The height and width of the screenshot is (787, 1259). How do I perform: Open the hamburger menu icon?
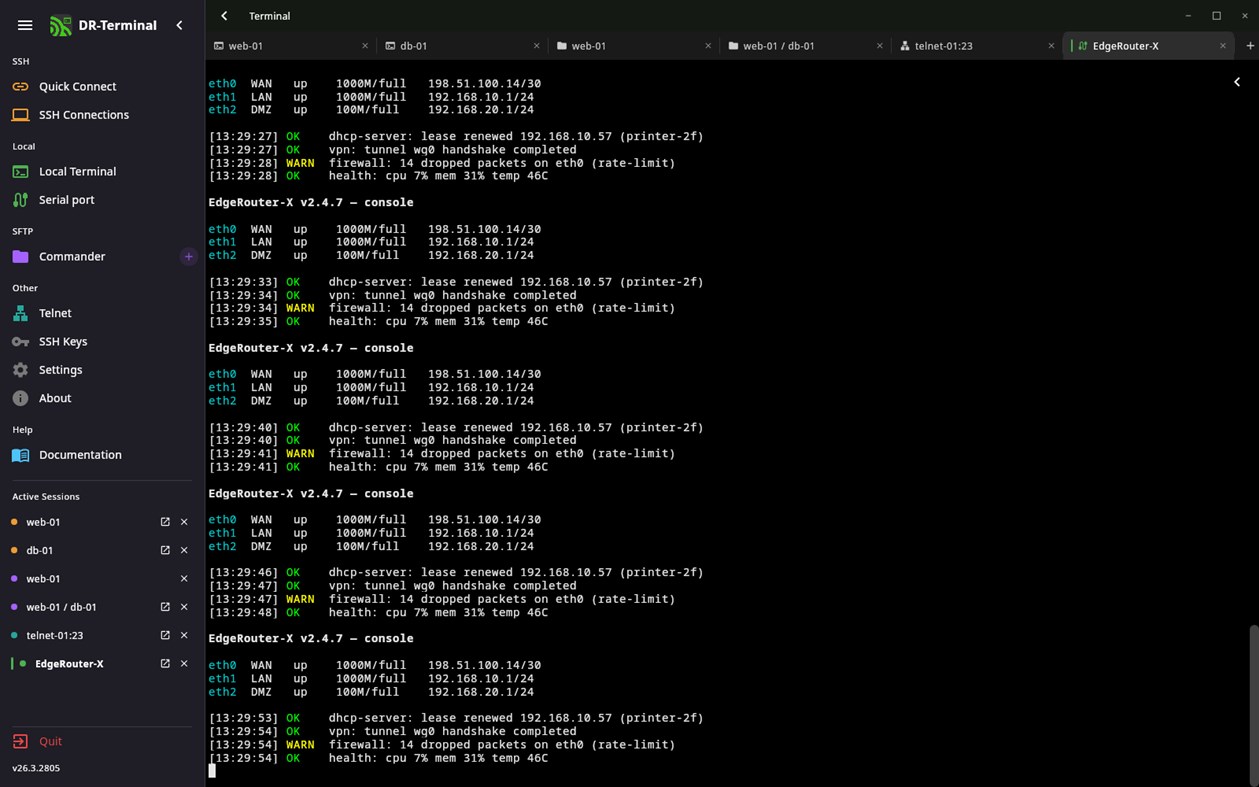(x=25, y=25)
